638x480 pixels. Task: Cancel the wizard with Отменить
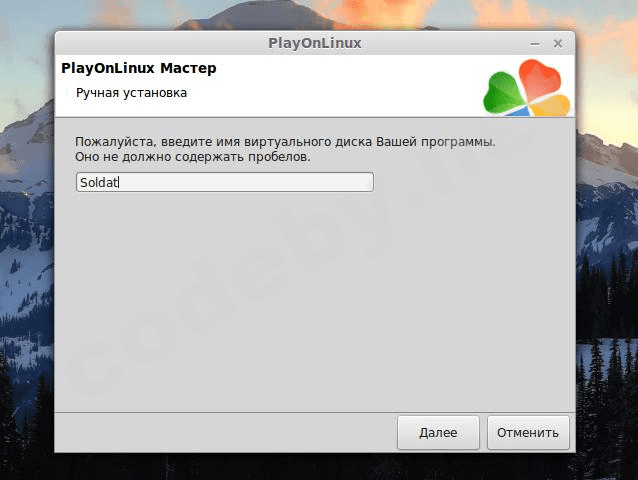point(528,432)
